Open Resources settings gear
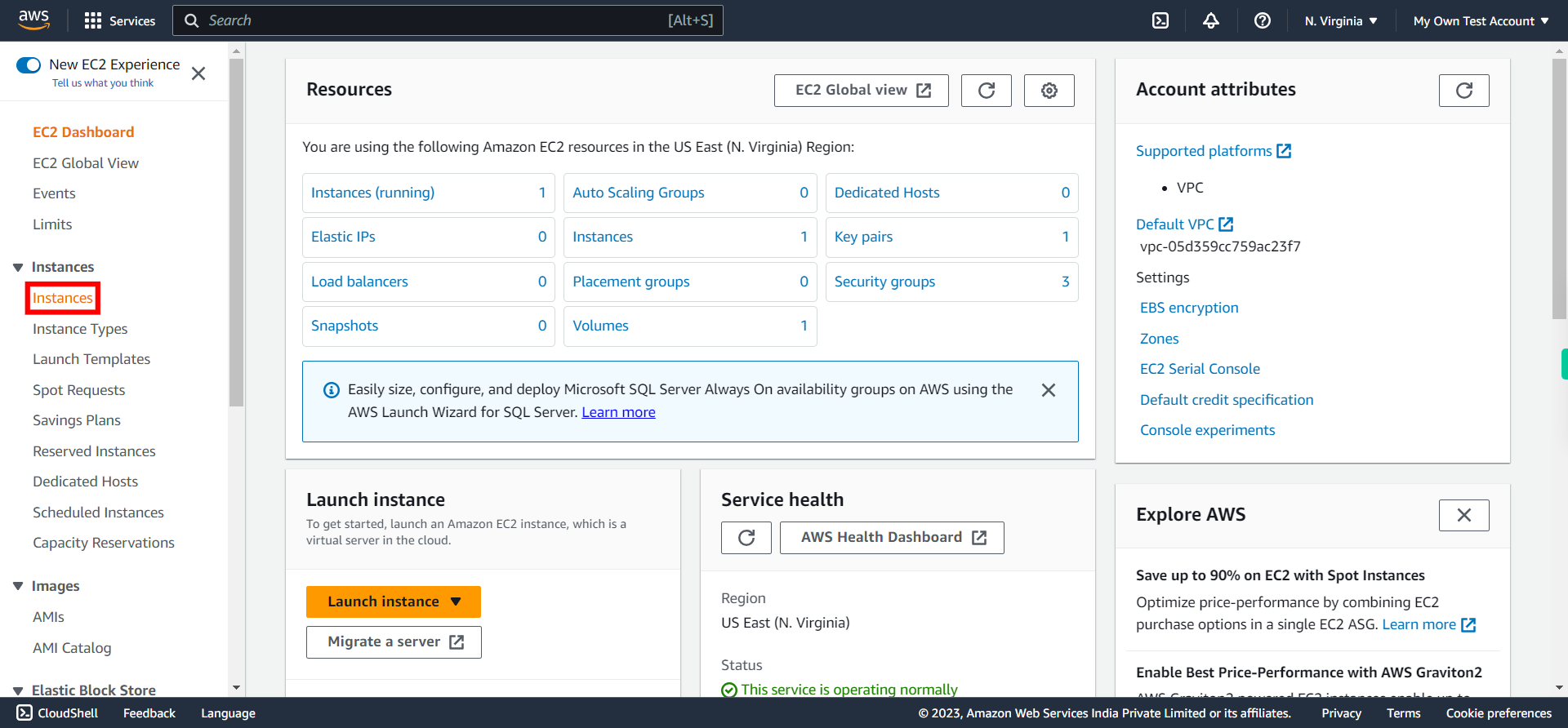 pos(1049,91)
